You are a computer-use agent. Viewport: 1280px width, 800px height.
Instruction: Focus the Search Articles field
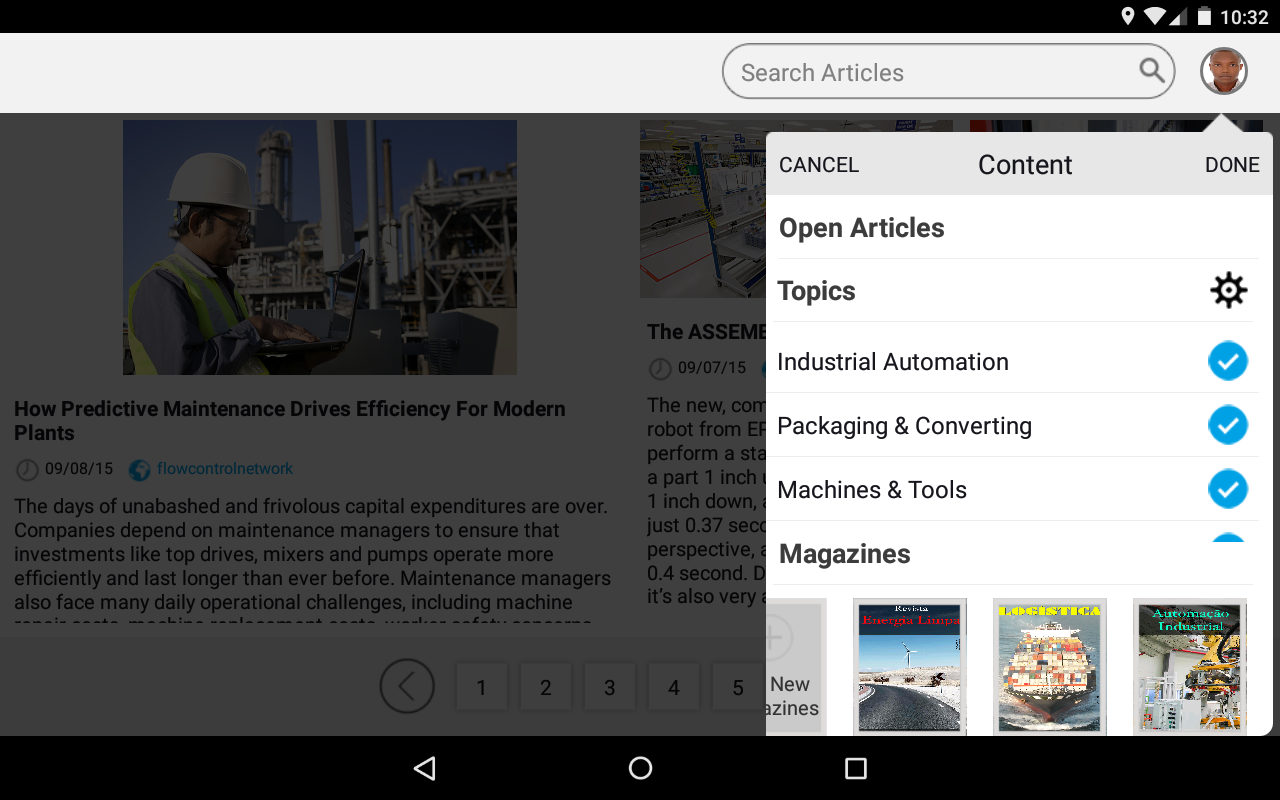pos(948,71)
